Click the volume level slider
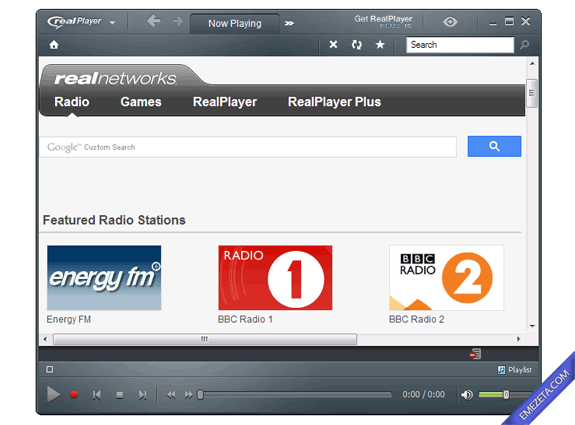 [505, 395]
